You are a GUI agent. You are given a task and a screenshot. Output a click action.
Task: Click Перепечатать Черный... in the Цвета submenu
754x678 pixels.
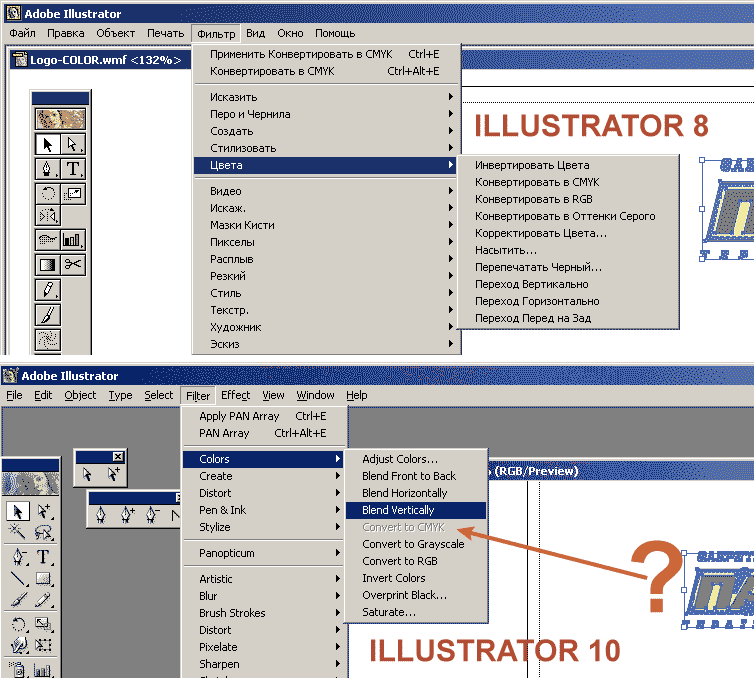[x=568, y=267]
